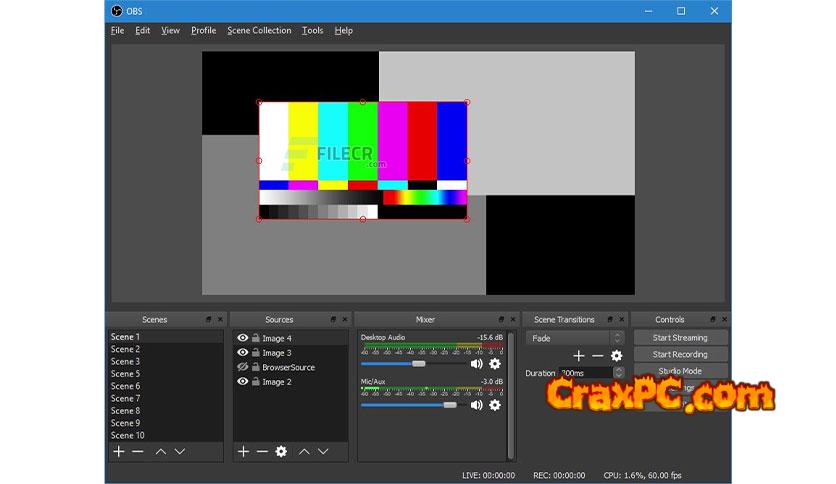Click the Duration spinner arrows
The image size is (836, 484).
(x=618, y=373)
